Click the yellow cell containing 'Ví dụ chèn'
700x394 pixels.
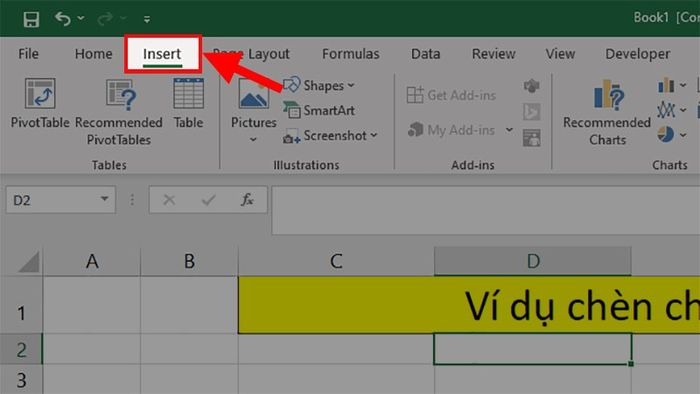[x=469, y=305]
